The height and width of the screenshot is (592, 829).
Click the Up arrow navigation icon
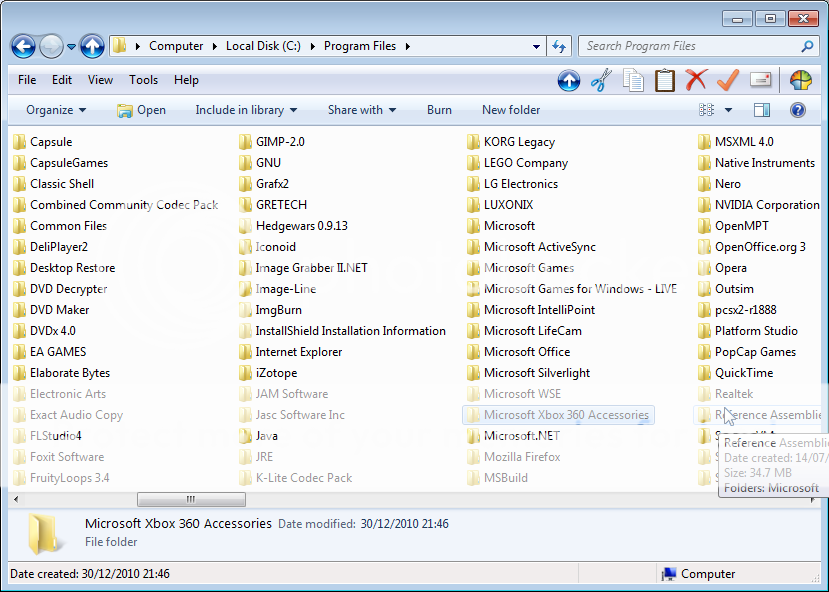click(568, 80)
